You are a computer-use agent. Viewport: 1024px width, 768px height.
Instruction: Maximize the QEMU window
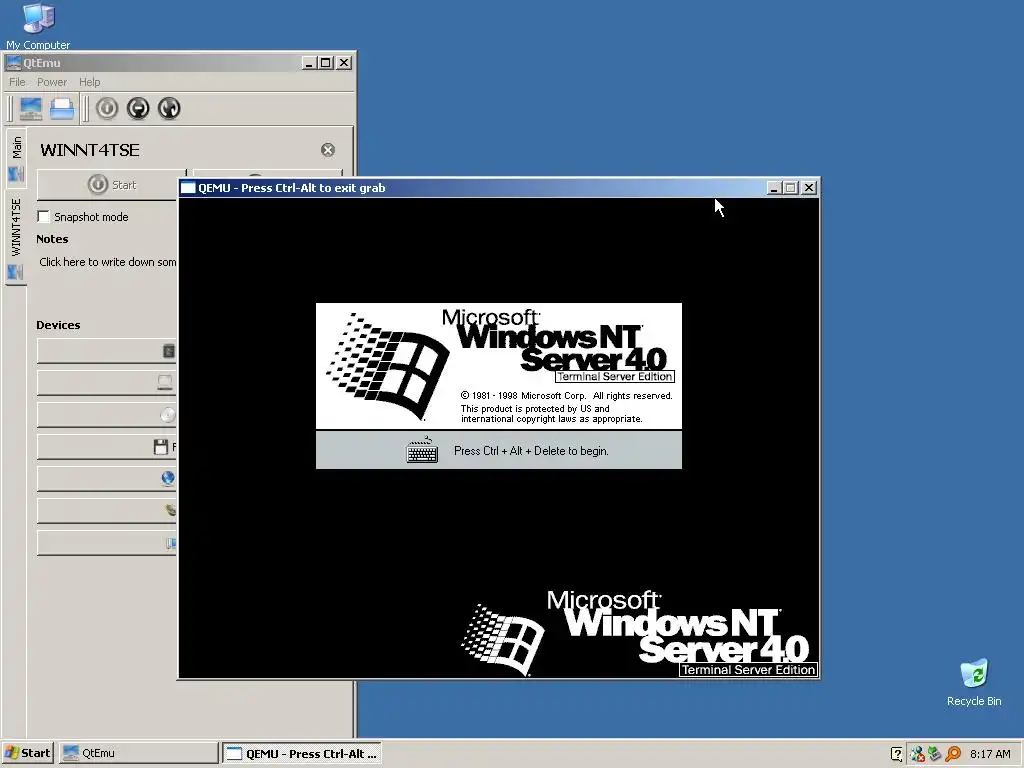tap(790, 188)
